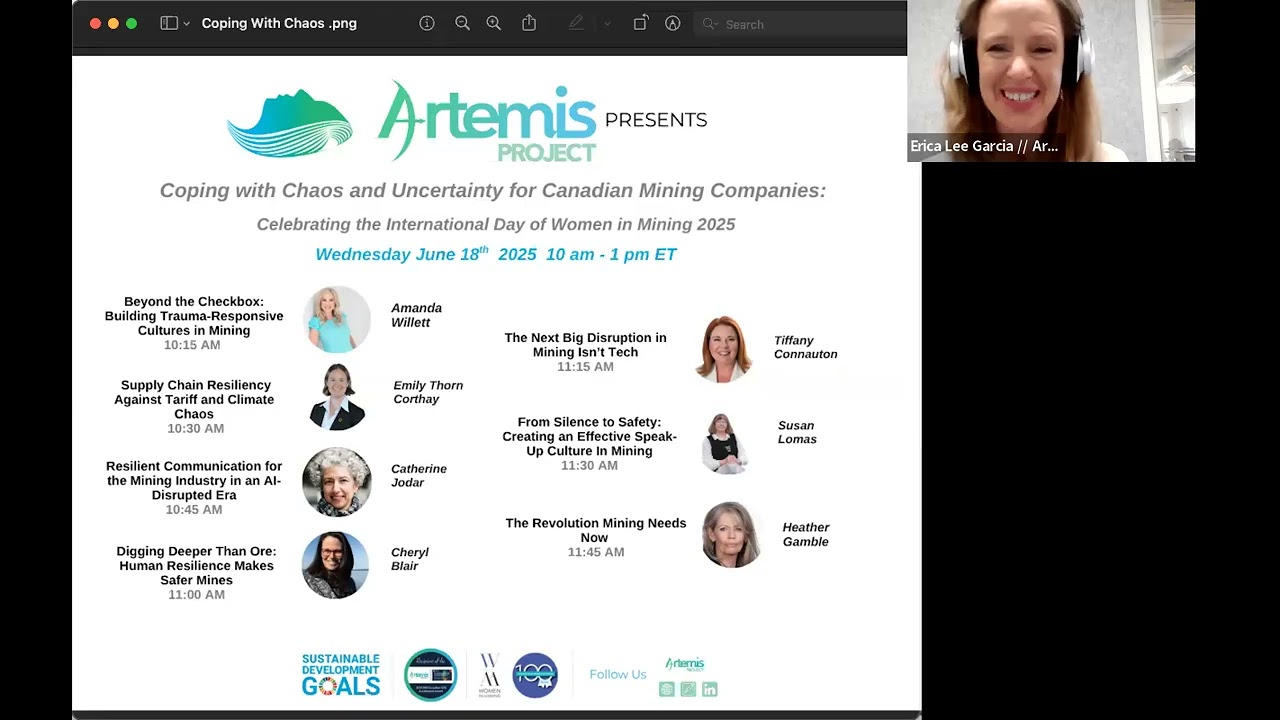
Task: Show the Markup toolbar
Action: pos(673,23)
